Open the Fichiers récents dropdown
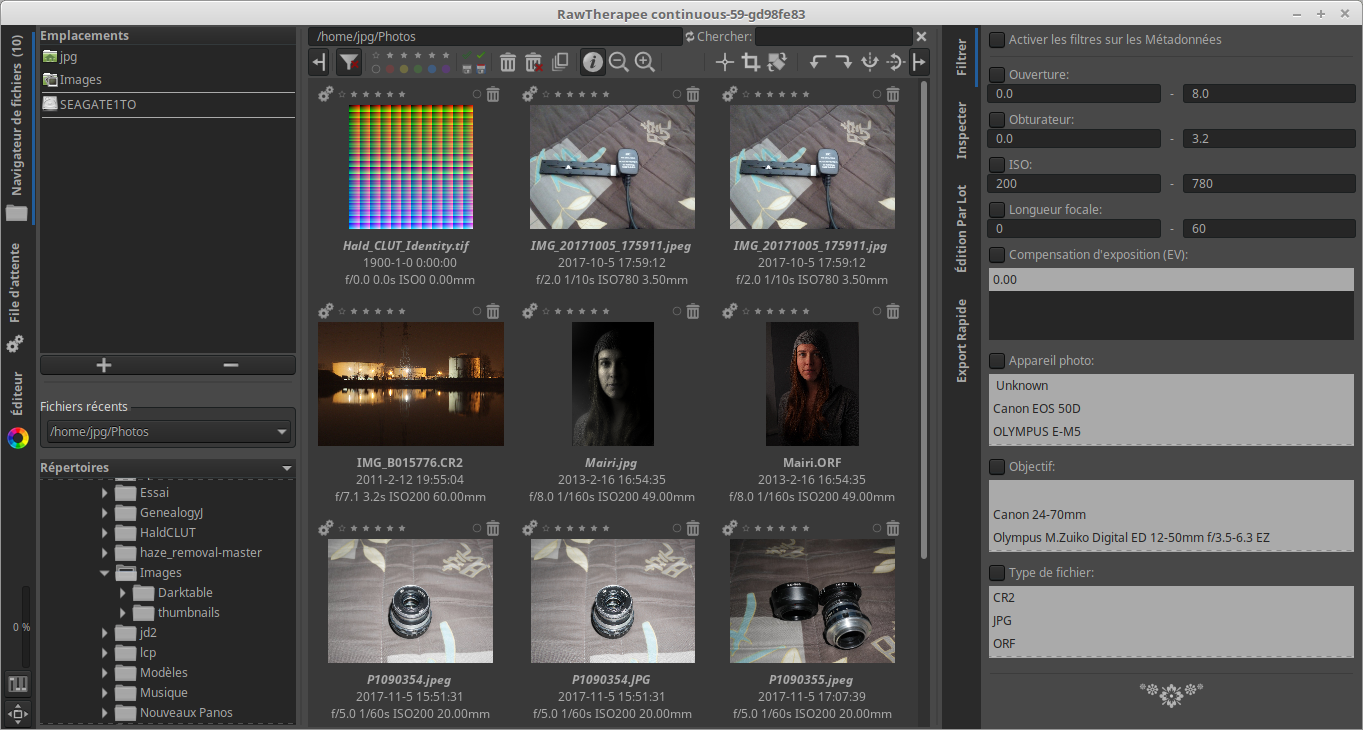Image resolution: width=1363 pixels, height=730 pixels. pyautogui.click(x=168, y=432)
